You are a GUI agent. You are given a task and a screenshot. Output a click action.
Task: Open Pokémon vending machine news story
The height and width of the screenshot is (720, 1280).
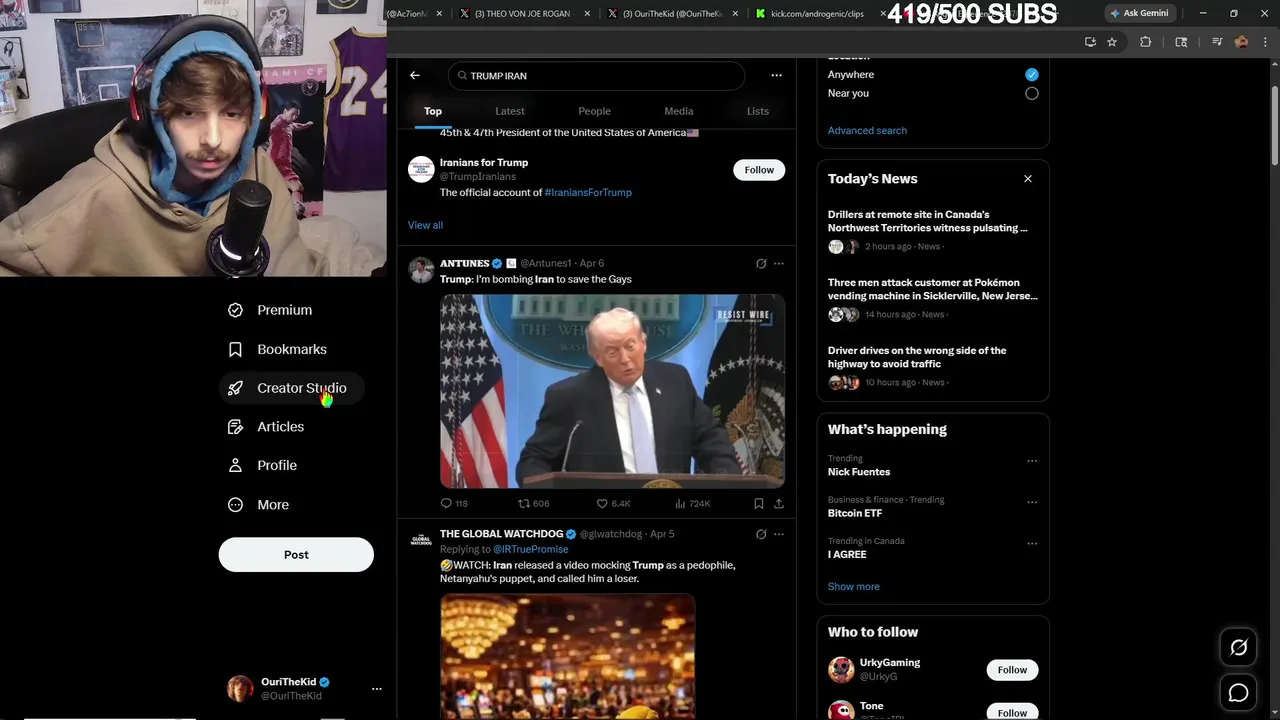pyautogui.click(x=933, y=298)
